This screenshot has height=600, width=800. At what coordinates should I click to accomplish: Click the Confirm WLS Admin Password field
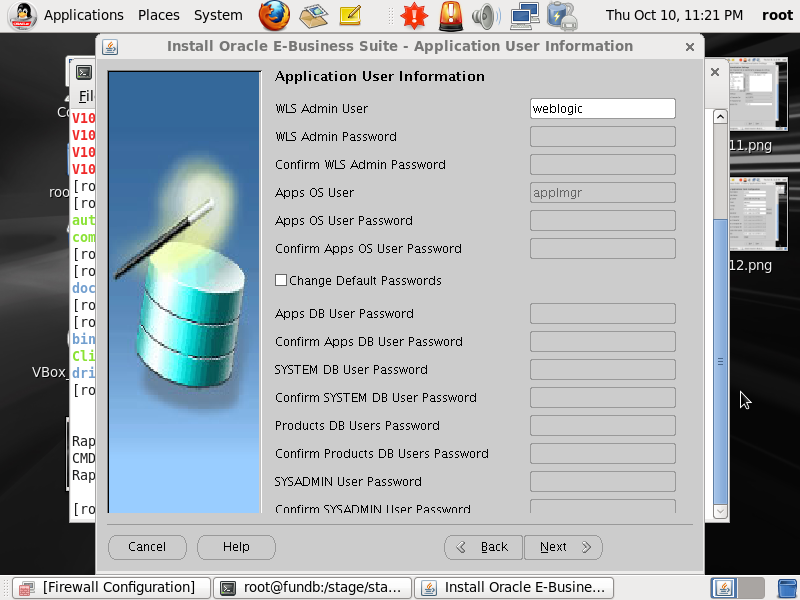pyautogui.click(x=603, y=165)
